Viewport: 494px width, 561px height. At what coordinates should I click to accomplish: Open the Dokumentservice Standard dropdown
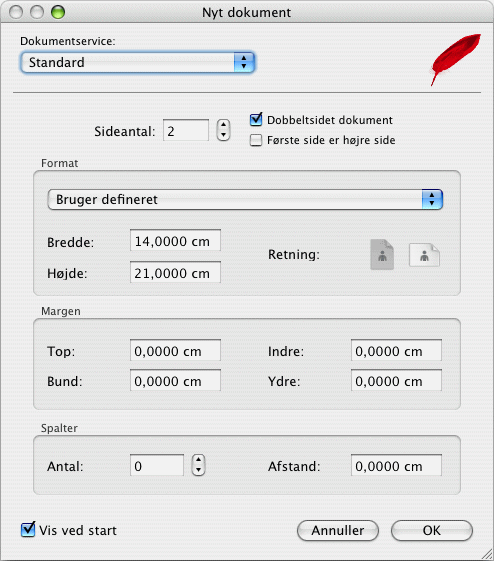click(x=138, y=62)
